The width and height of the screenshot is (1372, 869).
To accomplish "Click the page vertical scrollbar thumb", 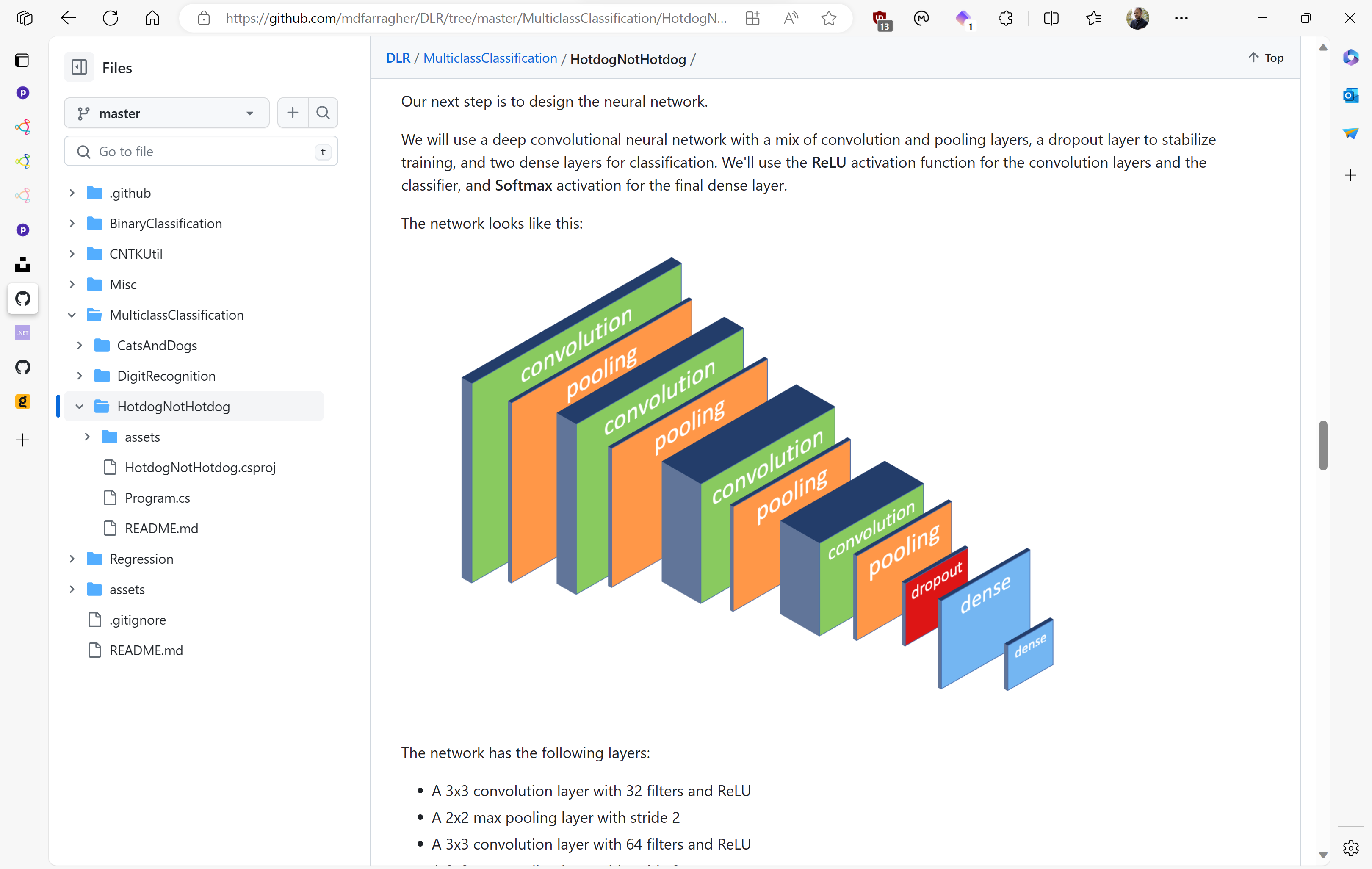I will coord(1323,446).
